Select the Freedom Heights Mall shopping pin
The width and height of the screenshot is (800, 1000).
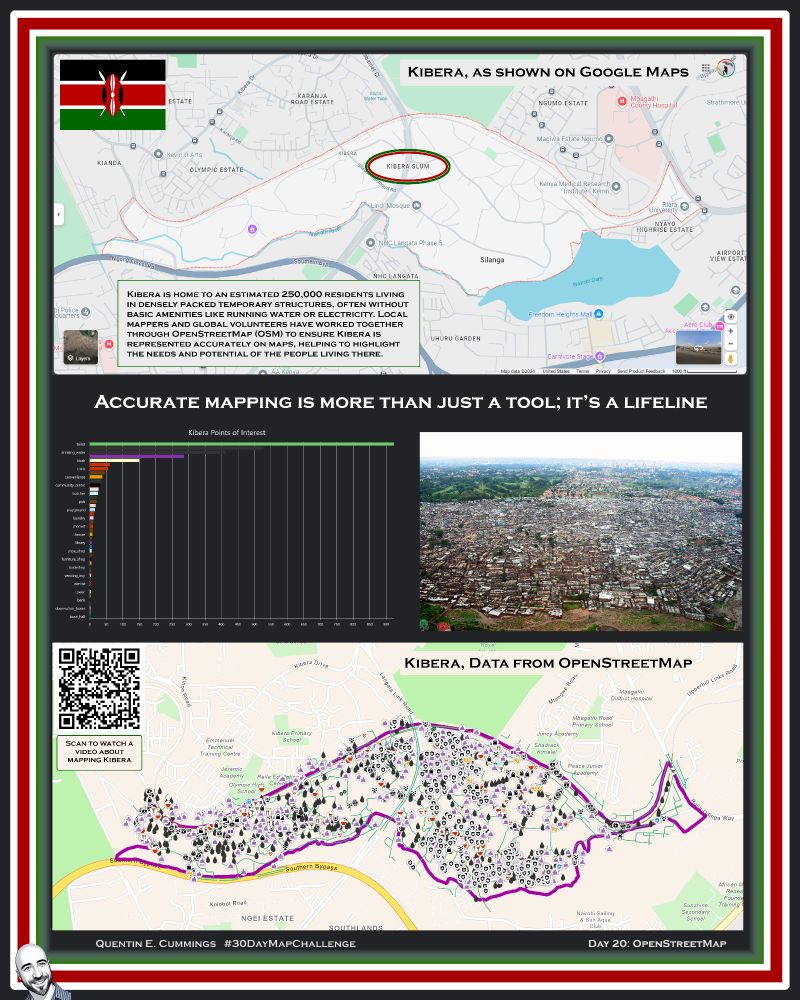pyautogui.click(x=598, y=314)
